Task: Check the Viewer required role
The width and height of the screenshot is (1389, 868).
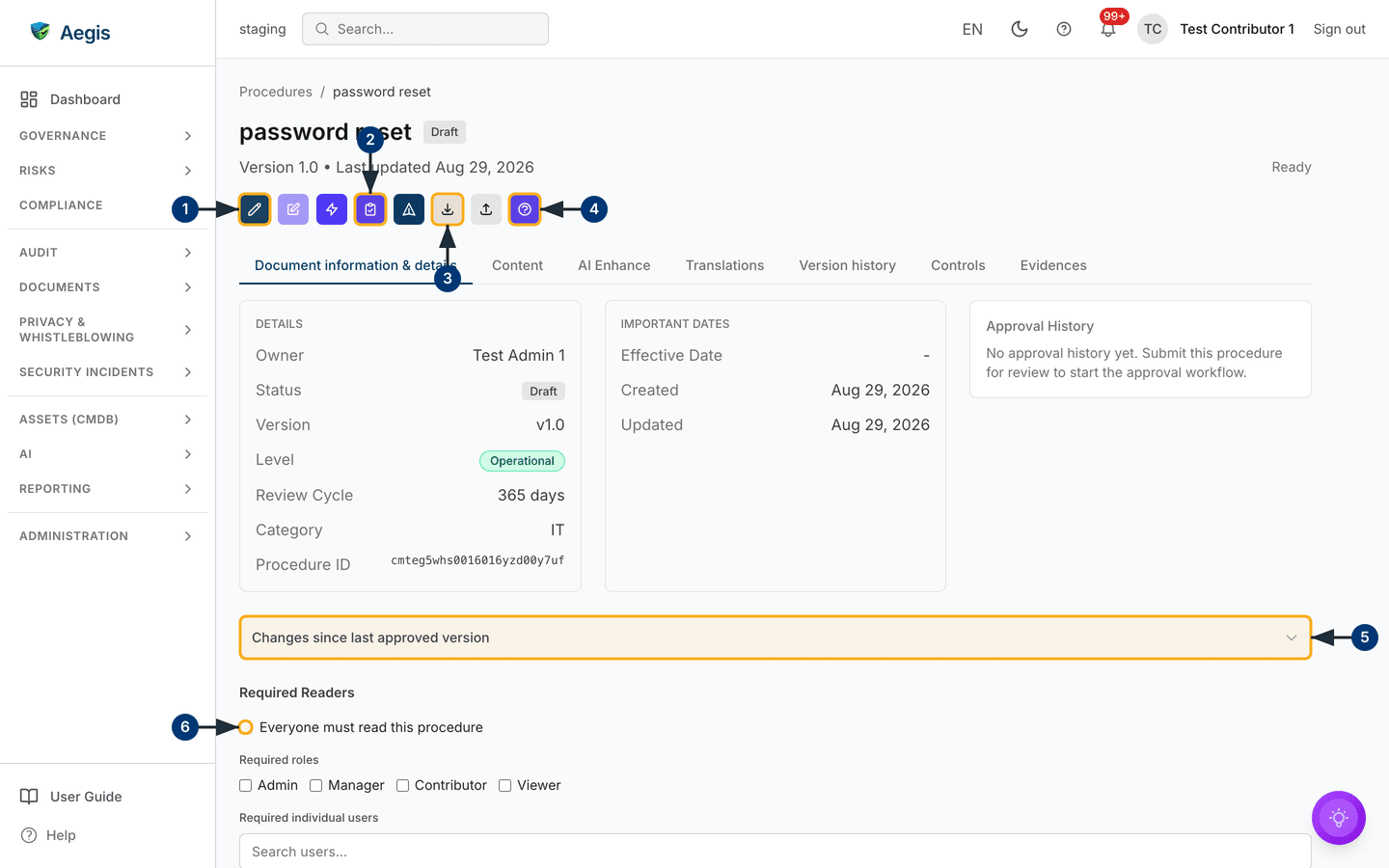Action: 504,785
